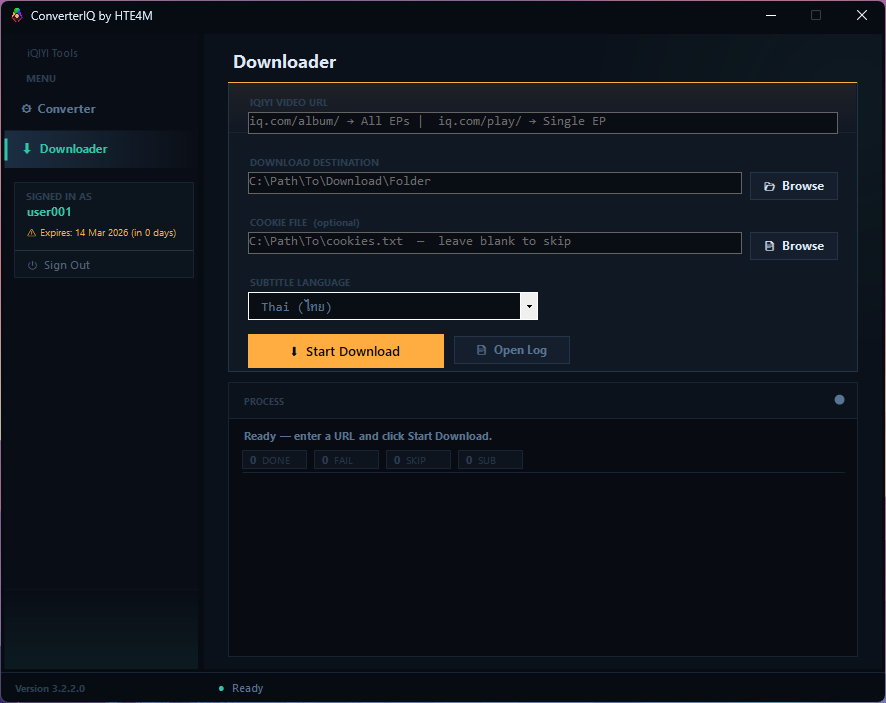This screenshot has width=886, height=703.
Task: Click the 0 SUB counter
Action: (x=490, y=460)
